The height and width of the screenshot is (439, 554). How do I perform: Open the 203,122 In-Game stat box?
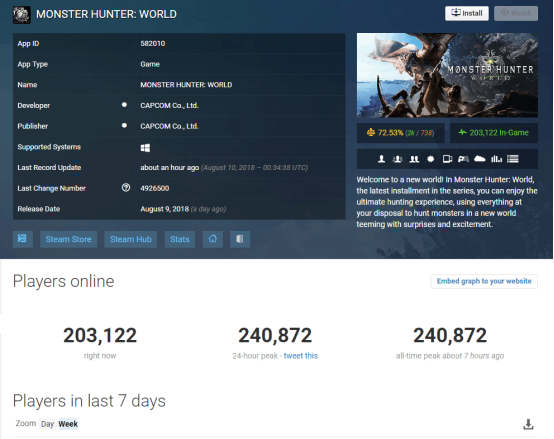pyautogui.click(x=494, y=133)
